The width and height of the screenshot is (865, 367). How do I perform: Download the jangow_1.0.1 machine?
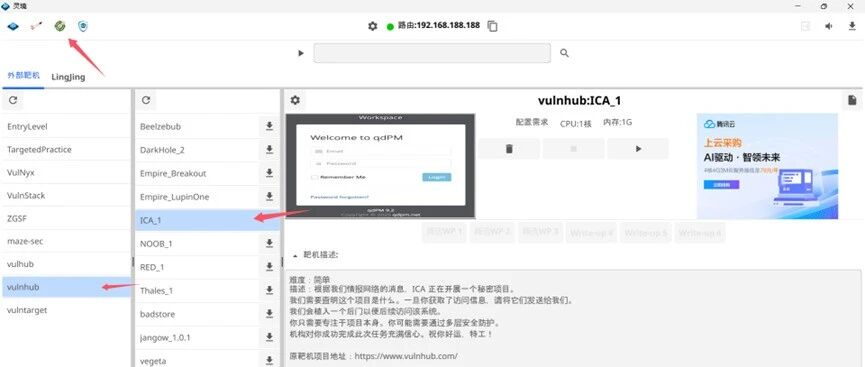269,337
